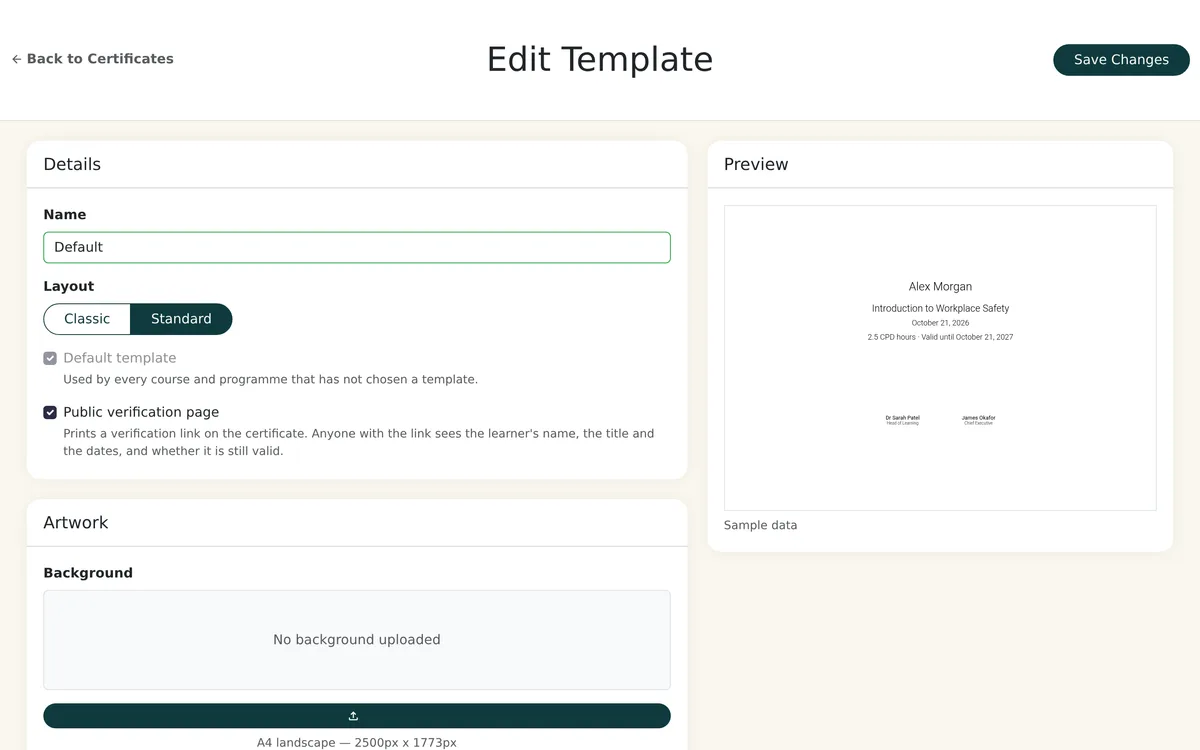Click the Save Changes button
Screen dimensions: 1200x750
tap(1121, 60)
